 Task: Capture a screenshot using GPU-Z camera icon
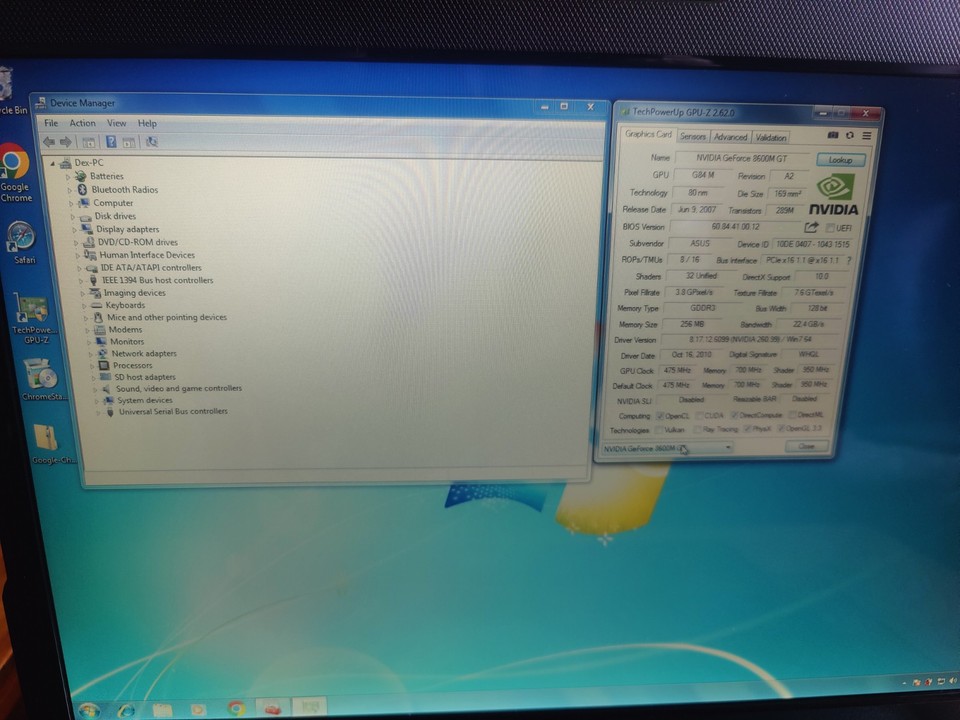(x=833, y=135)
